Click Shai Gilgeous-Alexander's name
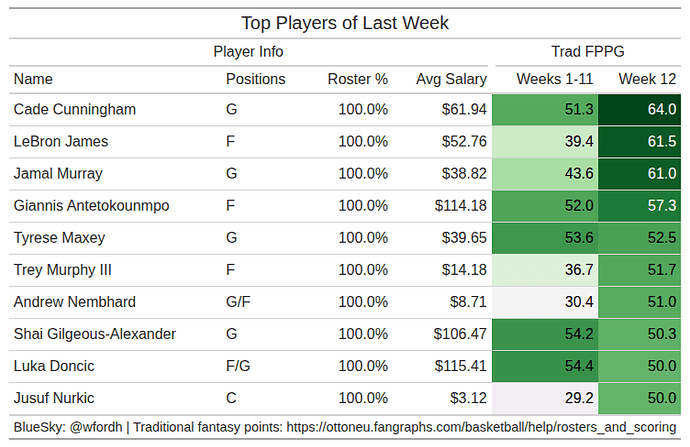This screenshot has height=447, width=690. click(x=95, y=334)
